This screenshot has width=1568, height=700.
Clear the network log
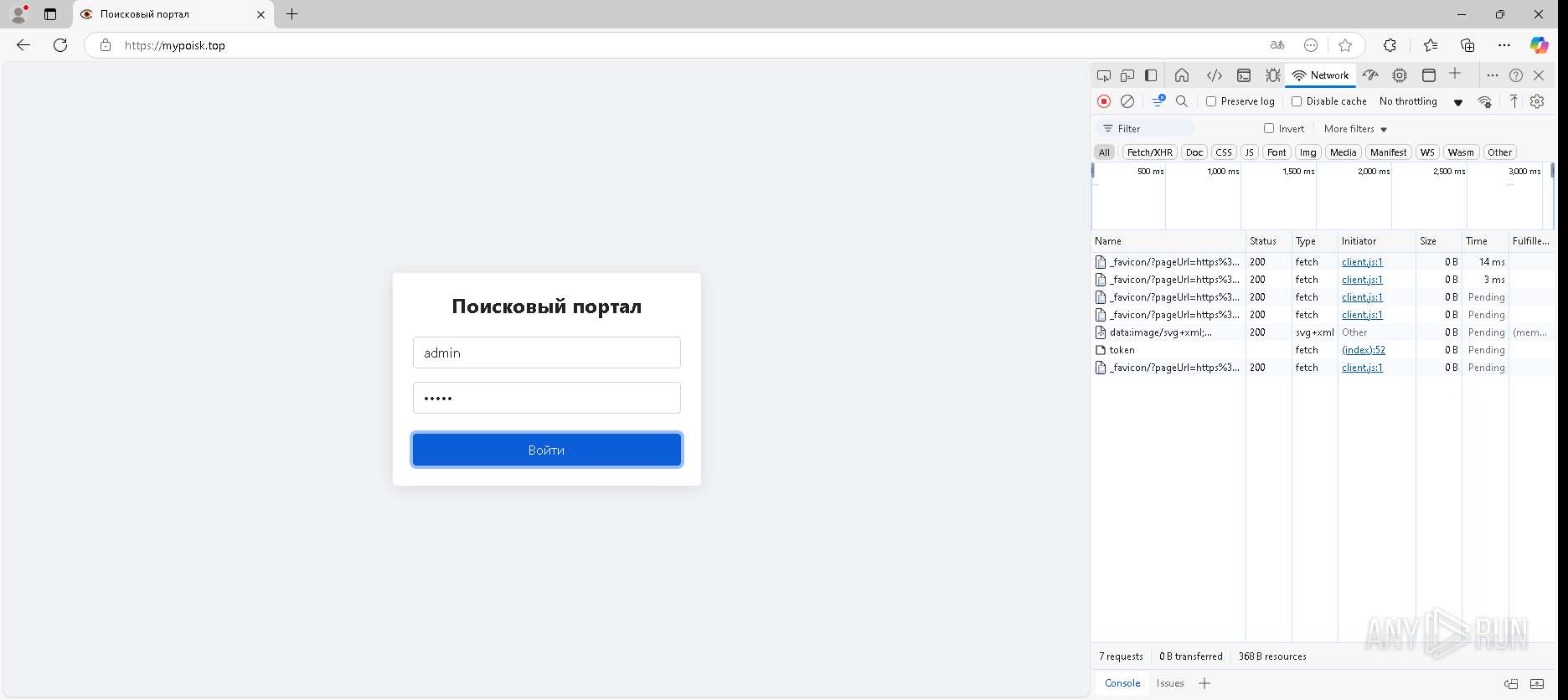tap(1127, 101)
